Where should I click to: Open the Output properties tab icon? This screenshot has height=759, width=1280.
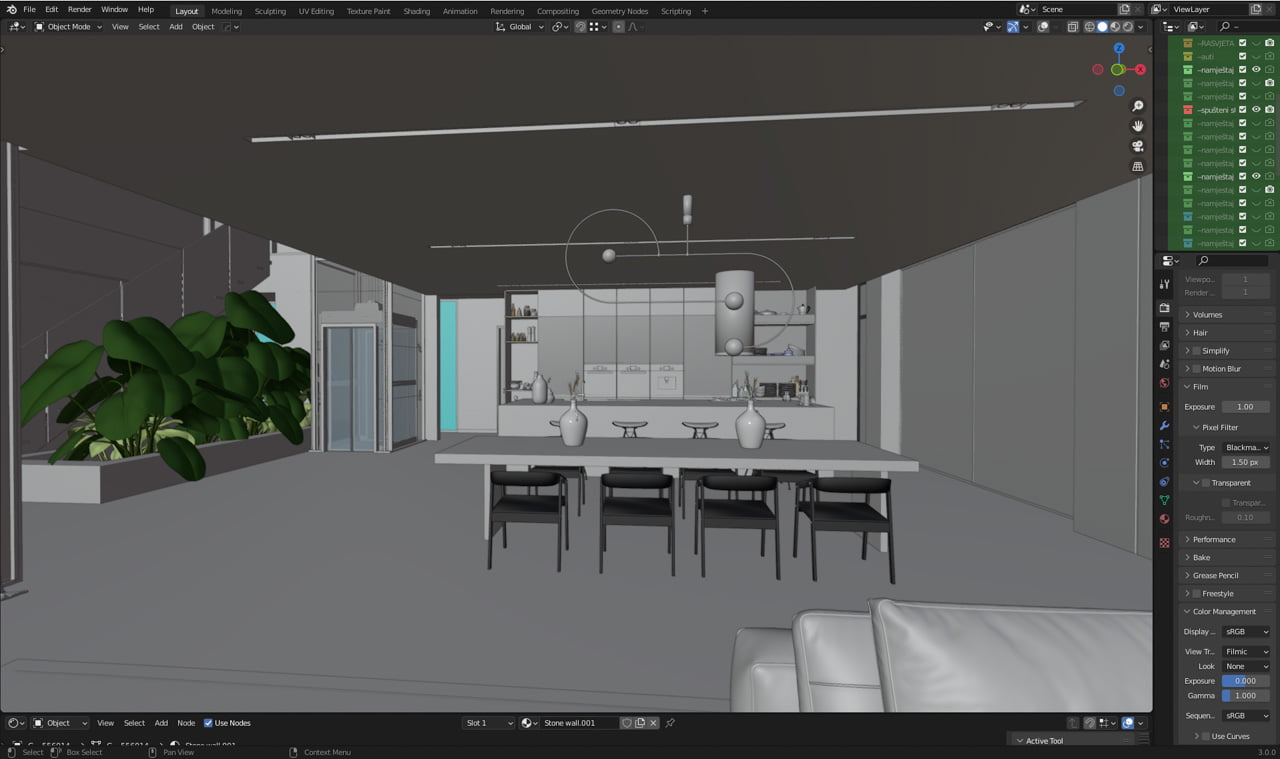point(1164,327)
